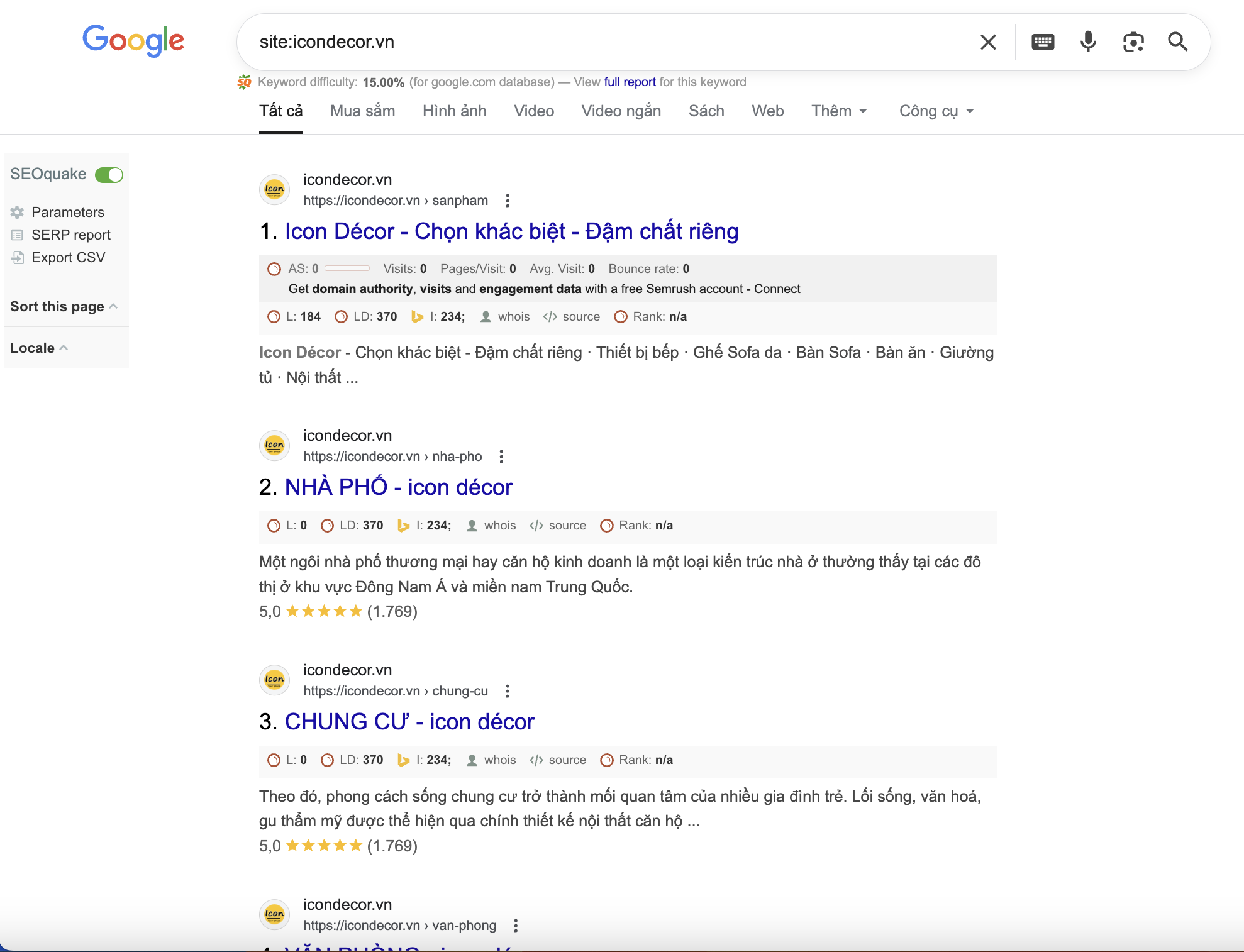Open three-dot menu for nha-pho result
Image resolution: width=1244 pixels, height=952 pixels.
click(x=501, y=457)
